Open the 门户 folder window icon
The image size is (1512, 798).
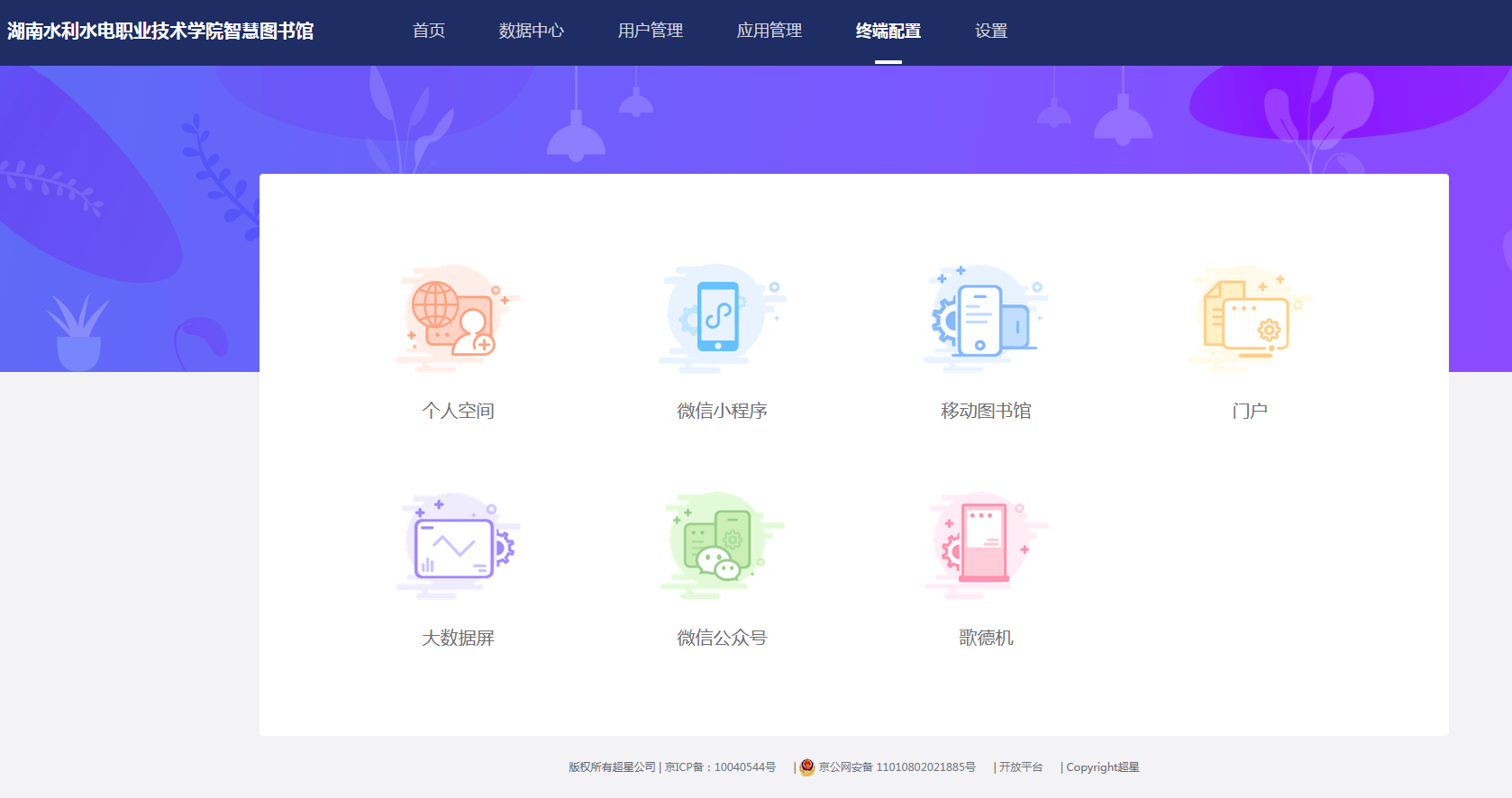tap(1250, 318)
